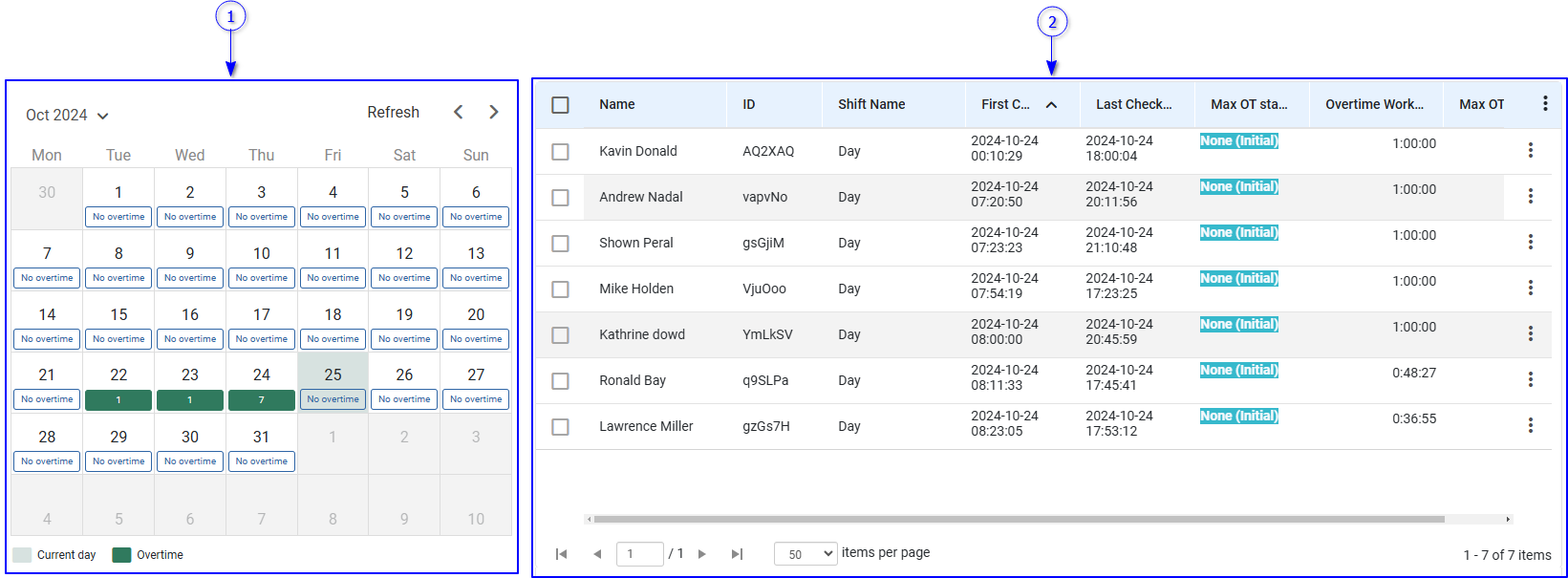Select Lawrence Miller's row checkbox

(561, 427)
